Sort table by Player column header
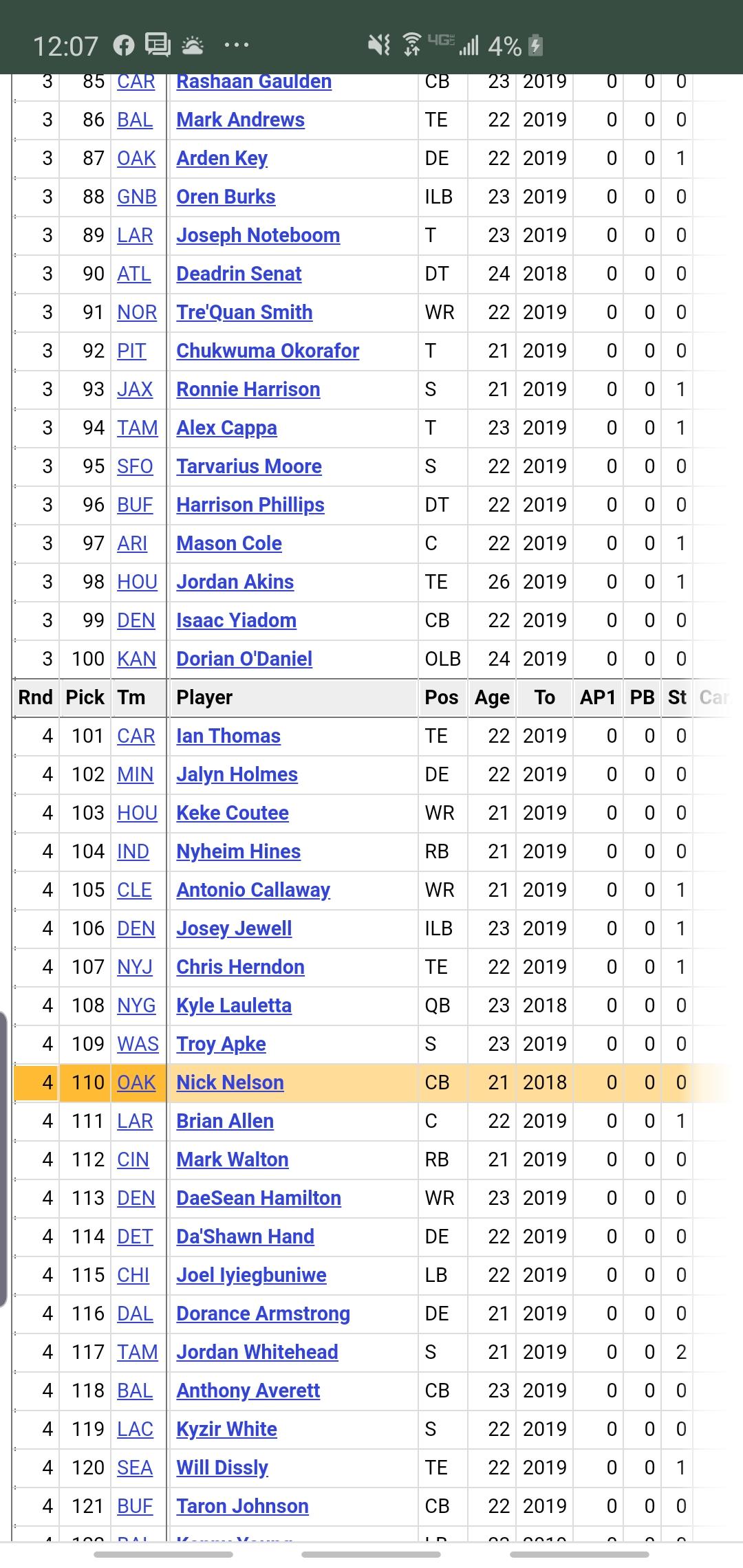743x1568 pixels. click(204, 697)
